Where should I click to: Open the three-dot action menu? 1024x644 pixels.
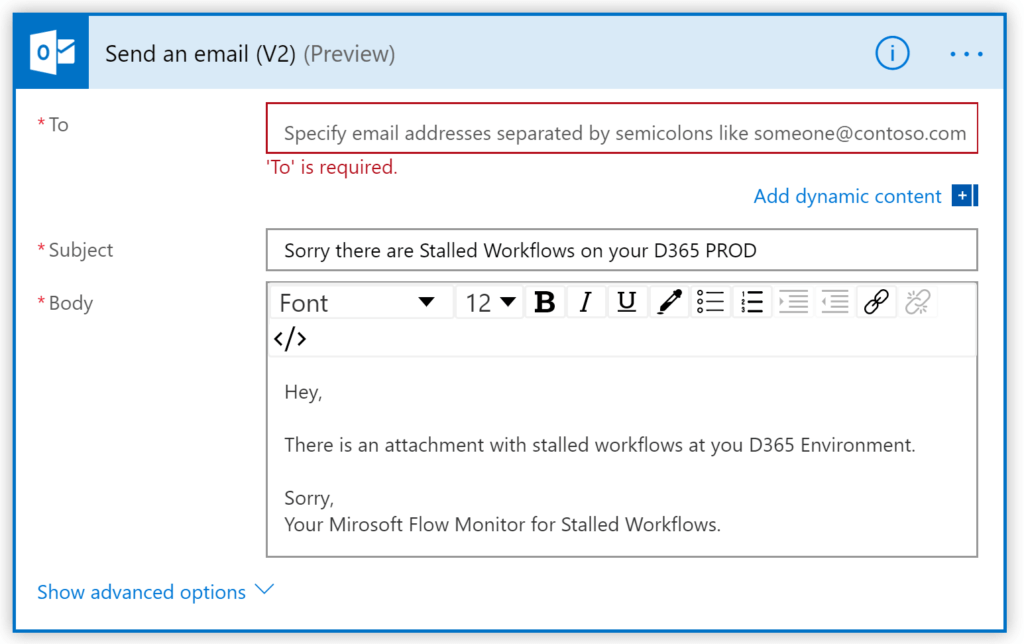[x=966, y=54]
